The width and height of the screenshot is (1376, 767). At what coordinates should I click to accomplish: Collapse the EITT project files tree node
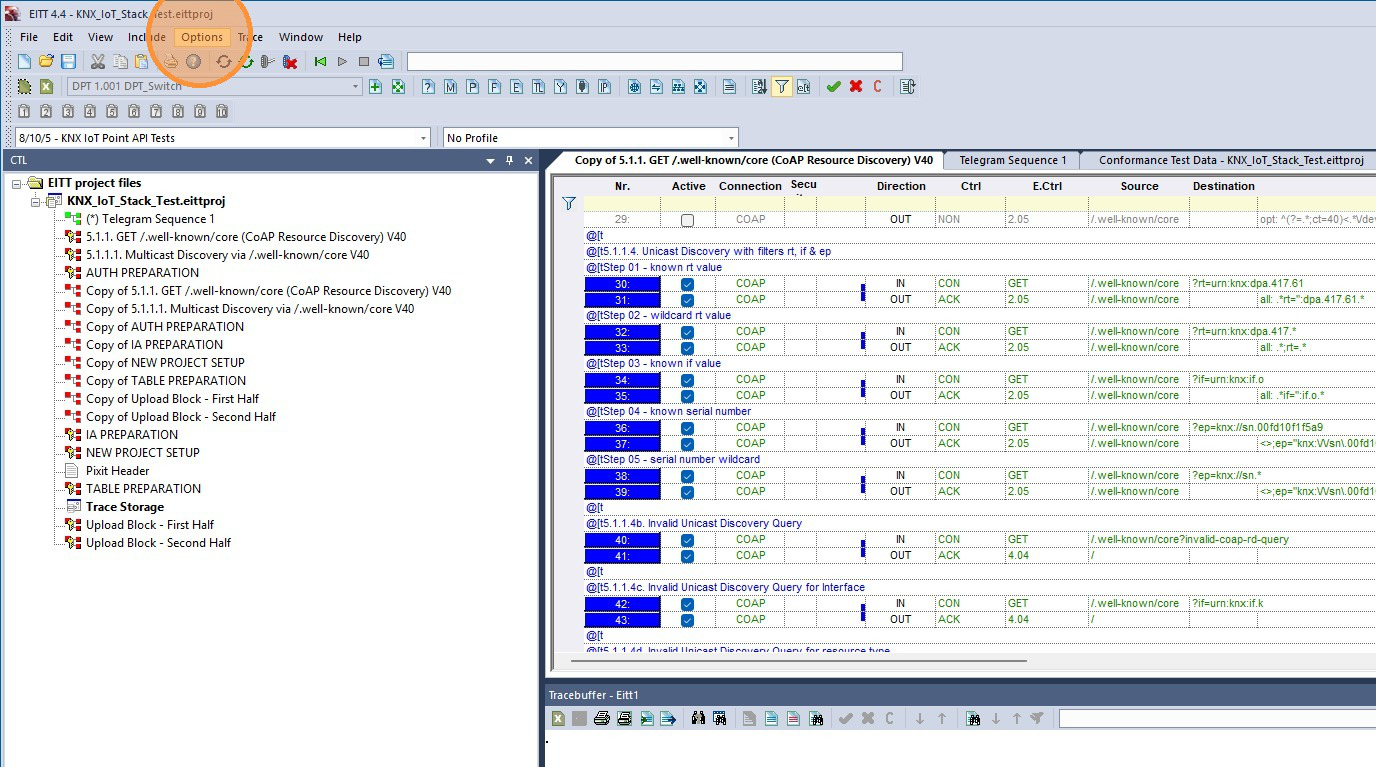18,184
